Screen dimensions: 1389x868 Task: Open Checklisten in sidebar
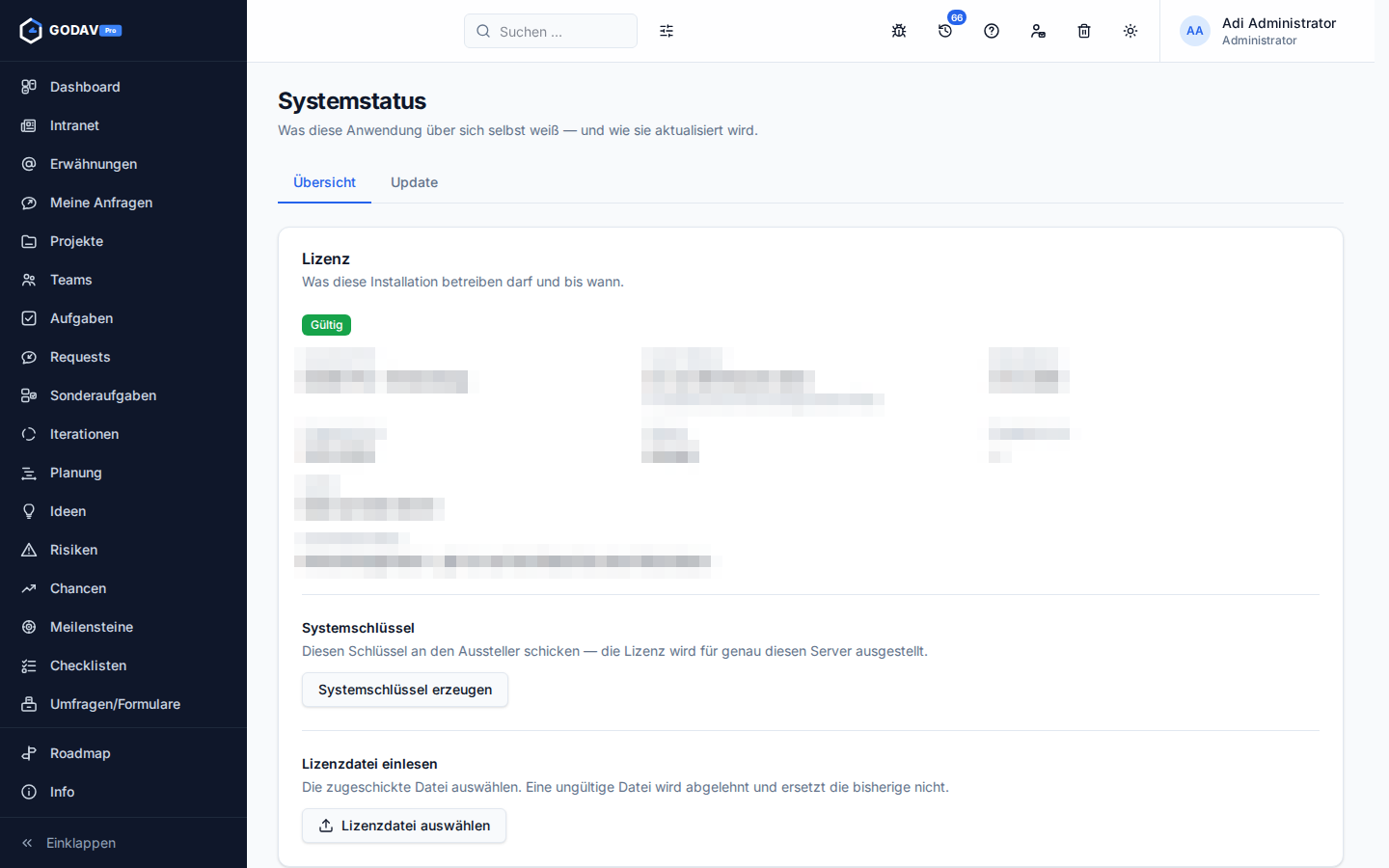pos(123,665)
